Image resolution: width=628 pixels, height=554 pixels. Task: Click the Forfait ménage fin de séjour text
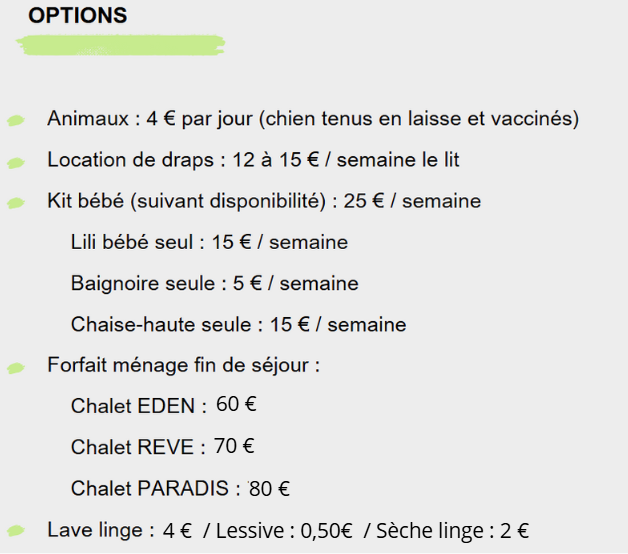183,365
